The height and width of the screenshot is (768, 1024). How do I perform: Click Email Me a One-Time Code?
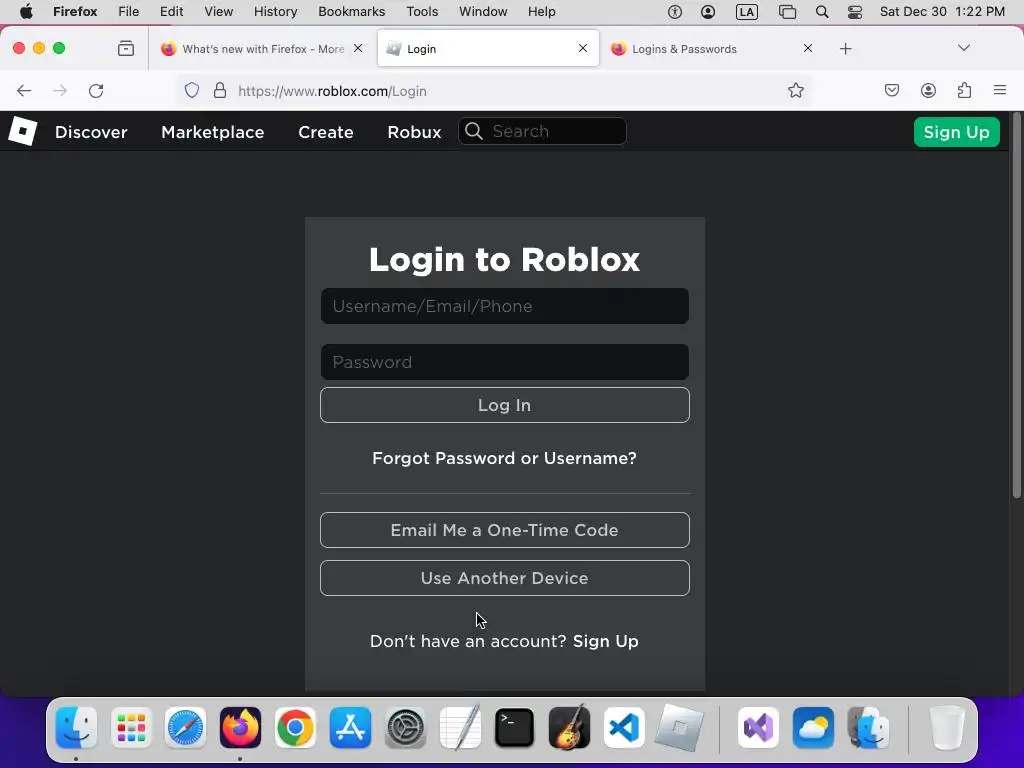tap(505, 530)
